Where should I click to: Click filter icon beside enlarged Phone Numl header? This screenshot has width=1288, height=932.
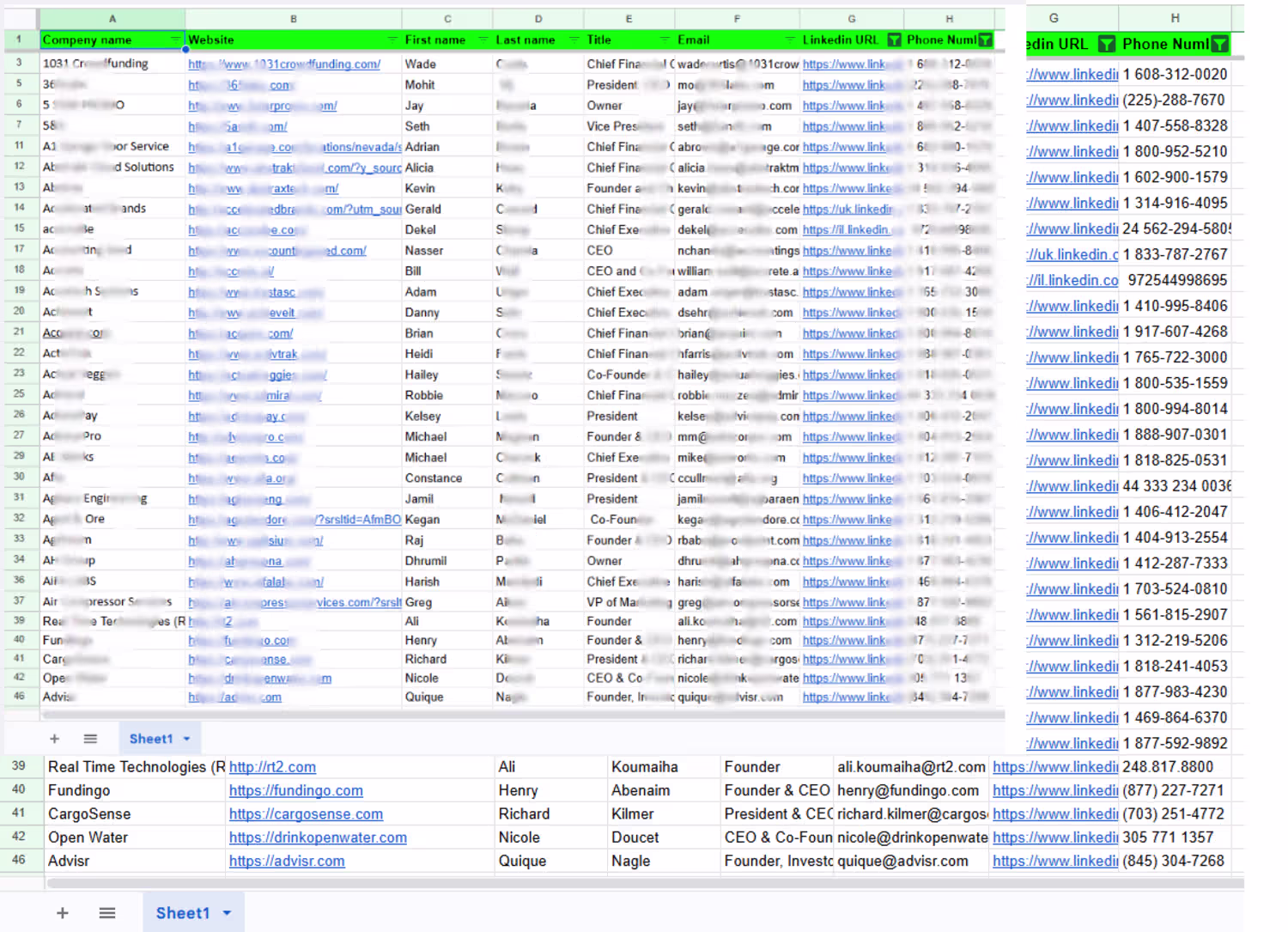tap(1219, 44)
